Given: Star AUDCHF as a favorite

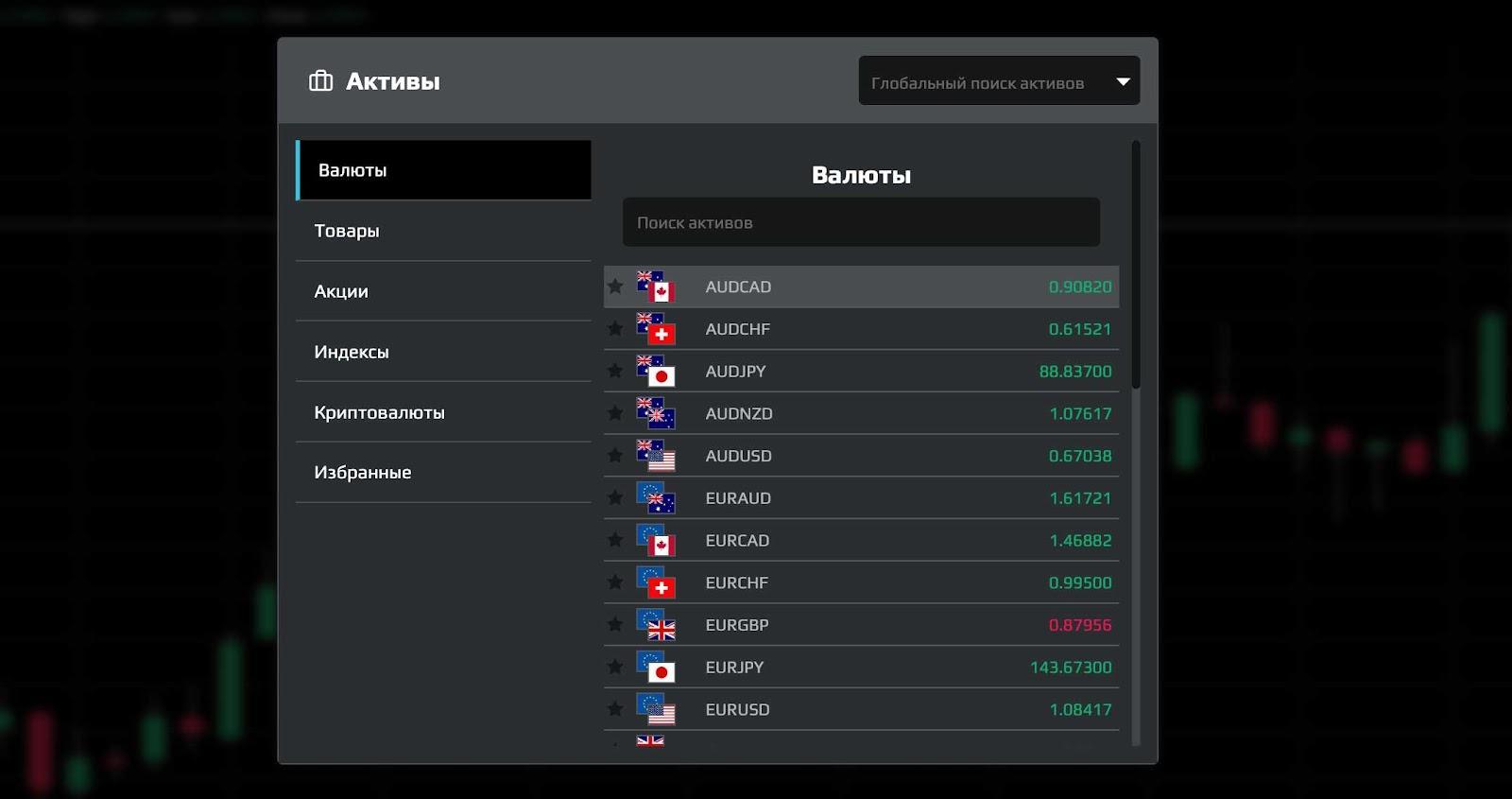Looking at the screenshot, I should click(x=615, y=328).
